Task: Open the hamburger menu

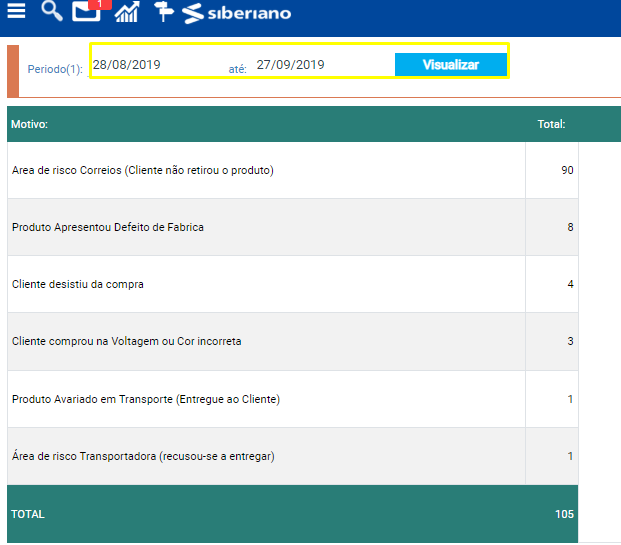Action: pos(16,11)
